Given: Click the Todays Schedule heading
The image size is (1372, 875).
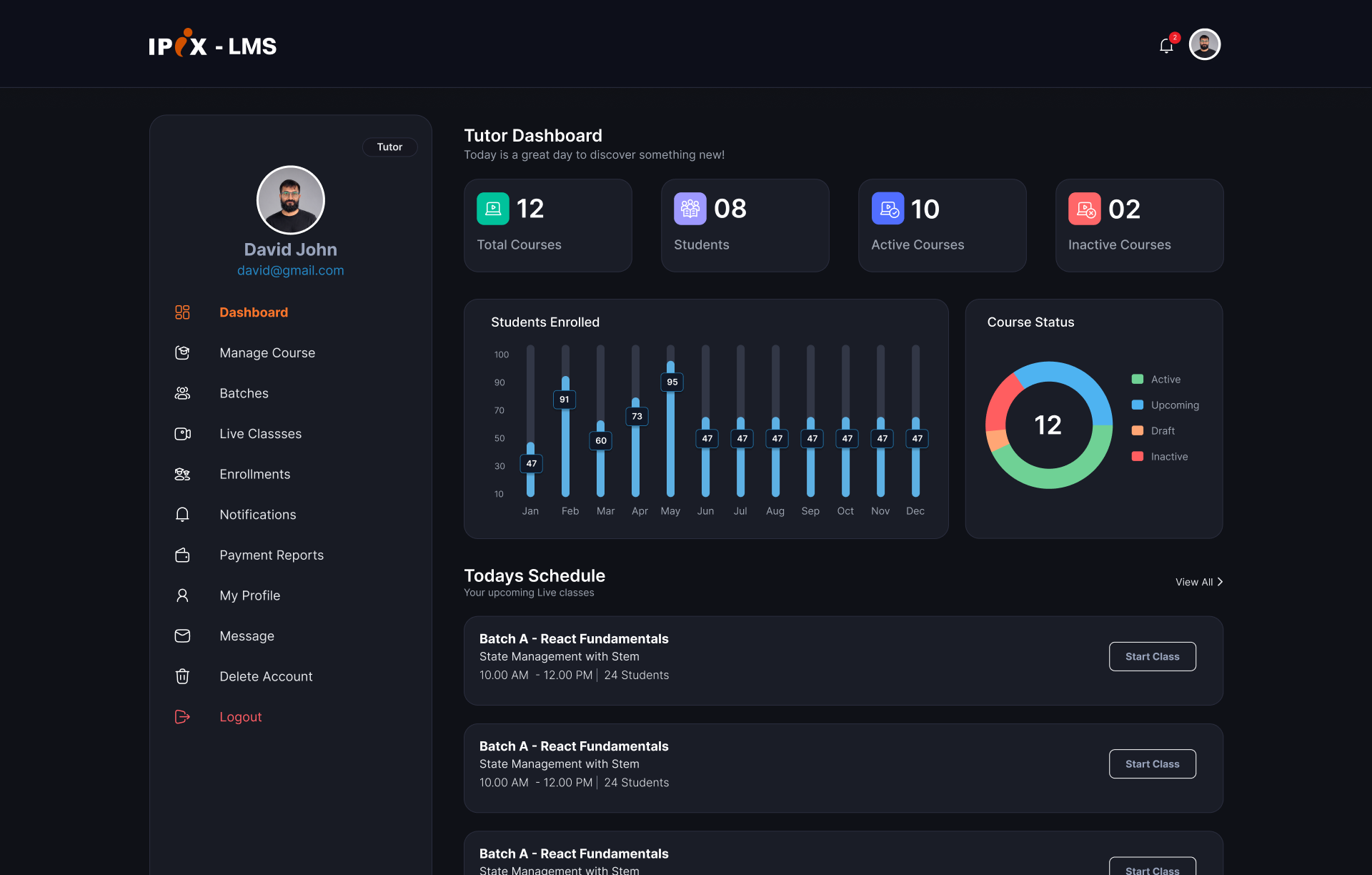Looking at the screenshot, I should [535, 575].
